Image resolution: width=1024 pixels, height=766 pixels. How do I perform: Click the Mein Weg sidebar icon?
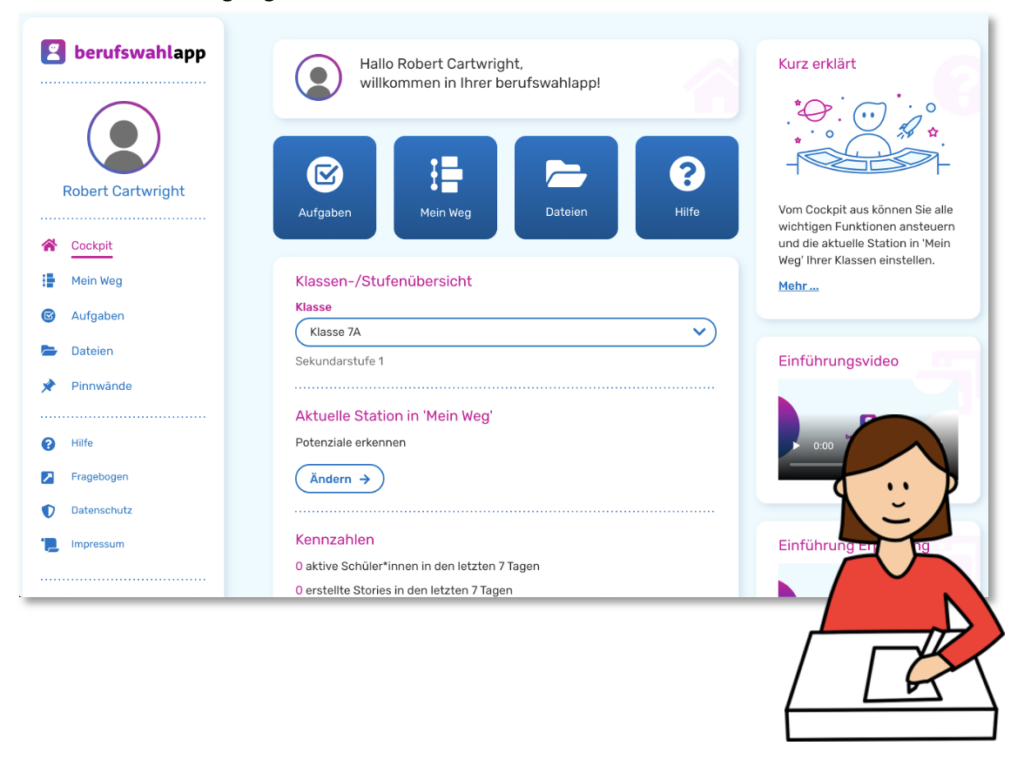coord(48,281)
